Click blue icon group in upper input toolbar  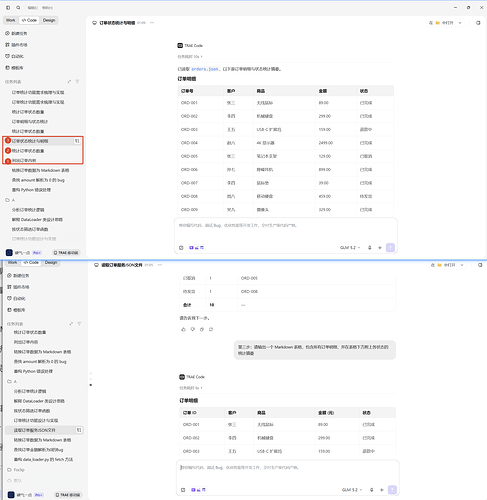coord(197,248)
